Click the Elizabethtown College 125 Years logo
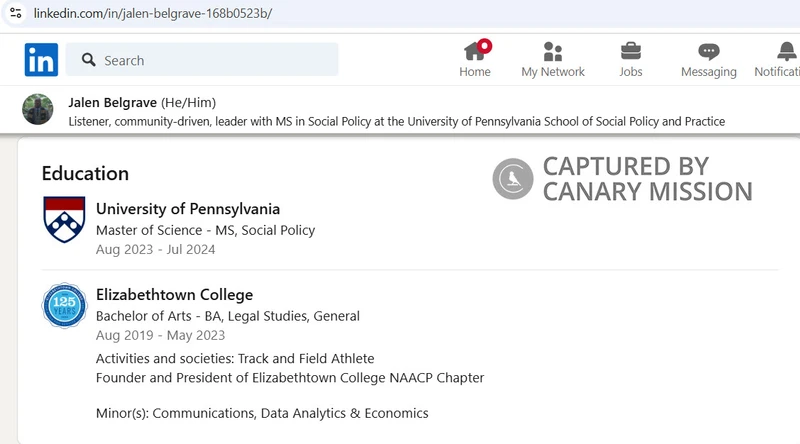This screenshot has height=444, width=800. click(x=64, y=306)
